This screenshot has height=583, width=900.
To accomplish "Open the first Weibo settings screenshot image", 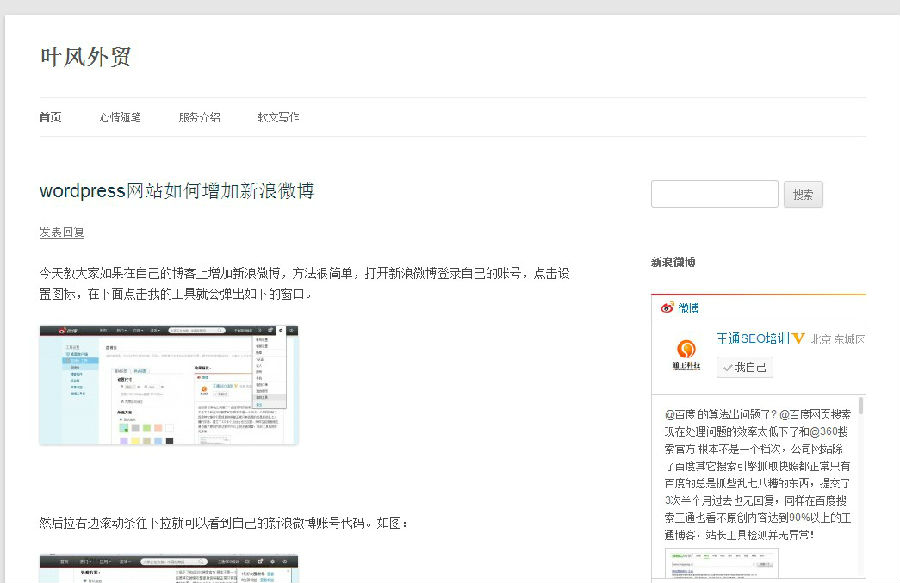I will tap(169, 384).
